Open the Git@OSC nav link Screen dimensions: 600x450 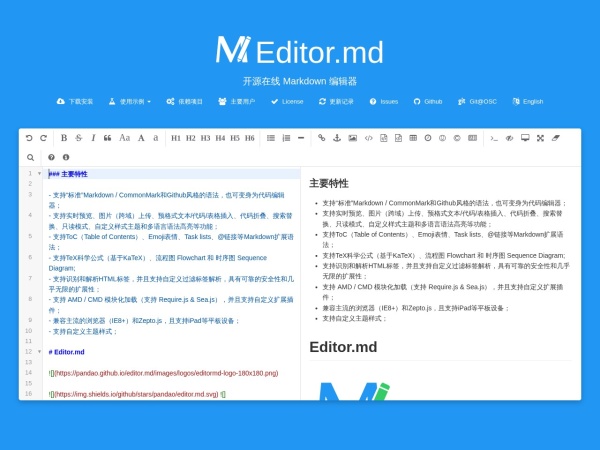click(477, 101)
